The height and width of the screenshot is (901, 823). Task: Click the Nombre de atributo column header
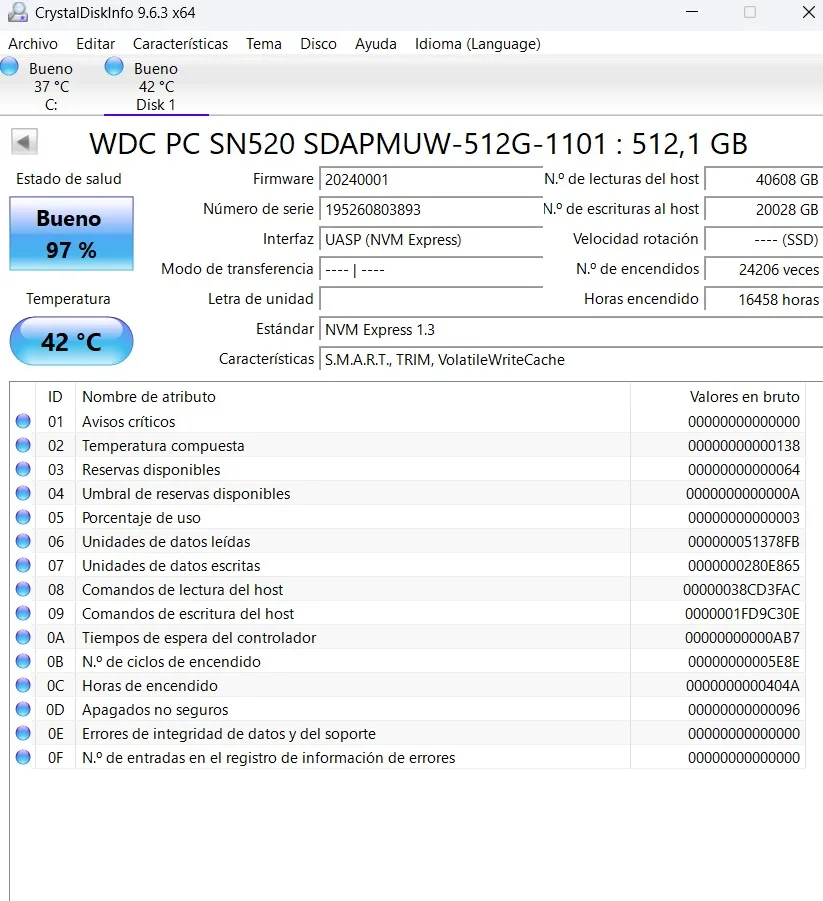(353, 396)
